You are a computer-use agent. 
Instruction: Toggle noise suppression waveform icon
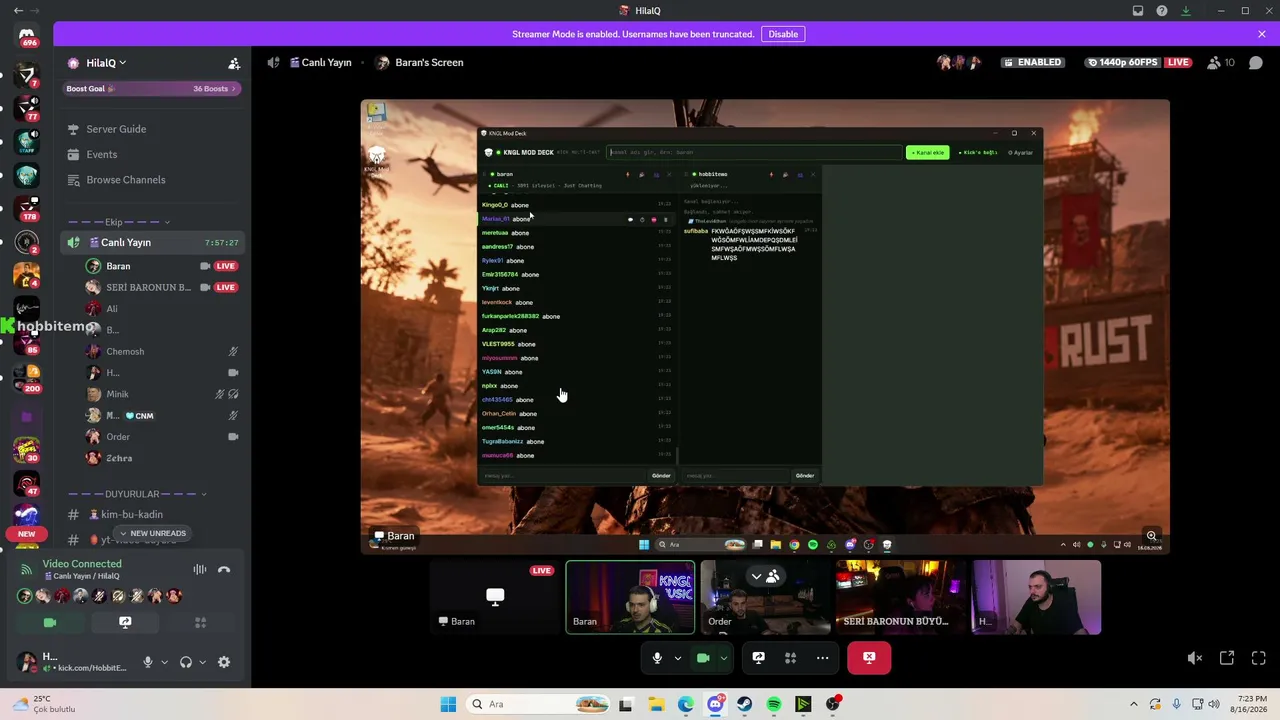(x=200, y=570)
